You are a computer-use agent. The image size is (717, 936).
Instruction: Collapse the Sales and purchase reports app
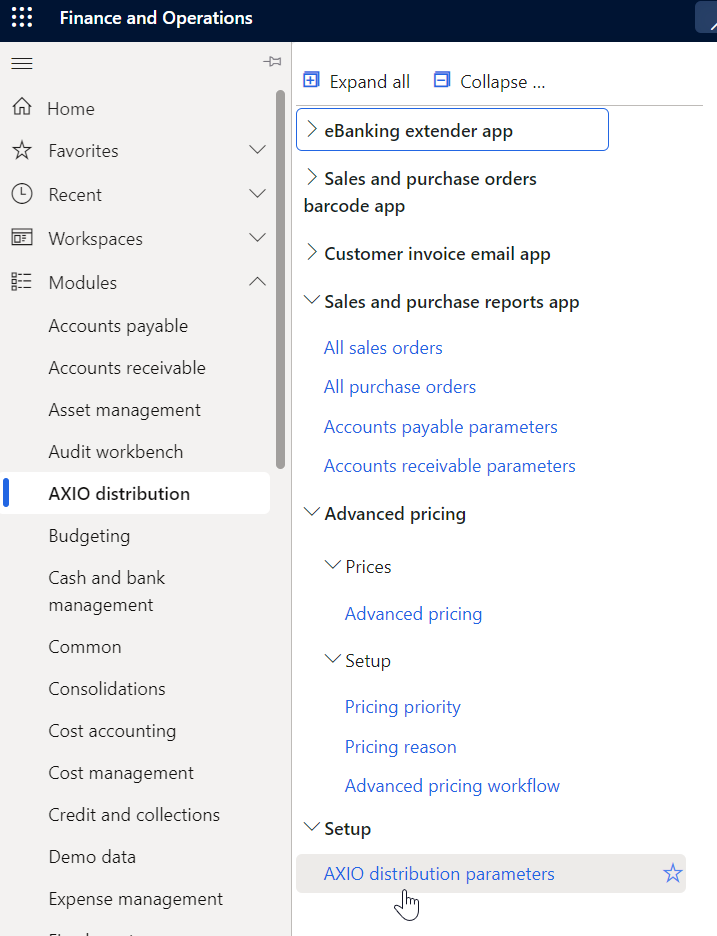point(311,301)
